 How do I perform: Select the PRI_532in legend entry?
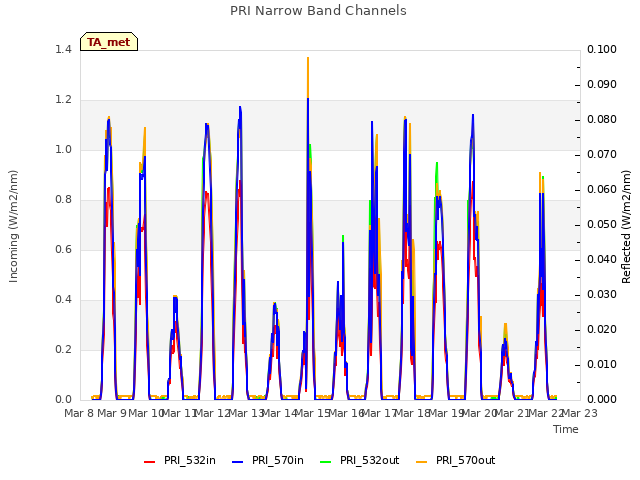(180, 461)
